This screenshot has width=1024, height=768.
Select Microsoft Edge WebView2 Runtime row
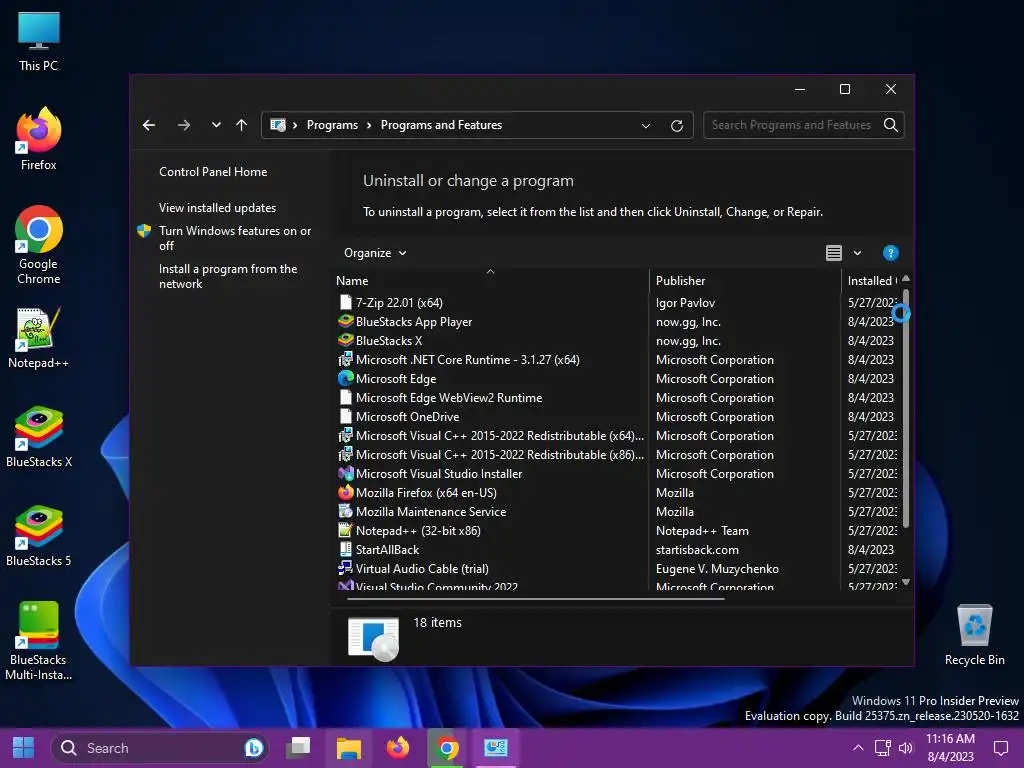pyautogui.click(x=617, y=398)
